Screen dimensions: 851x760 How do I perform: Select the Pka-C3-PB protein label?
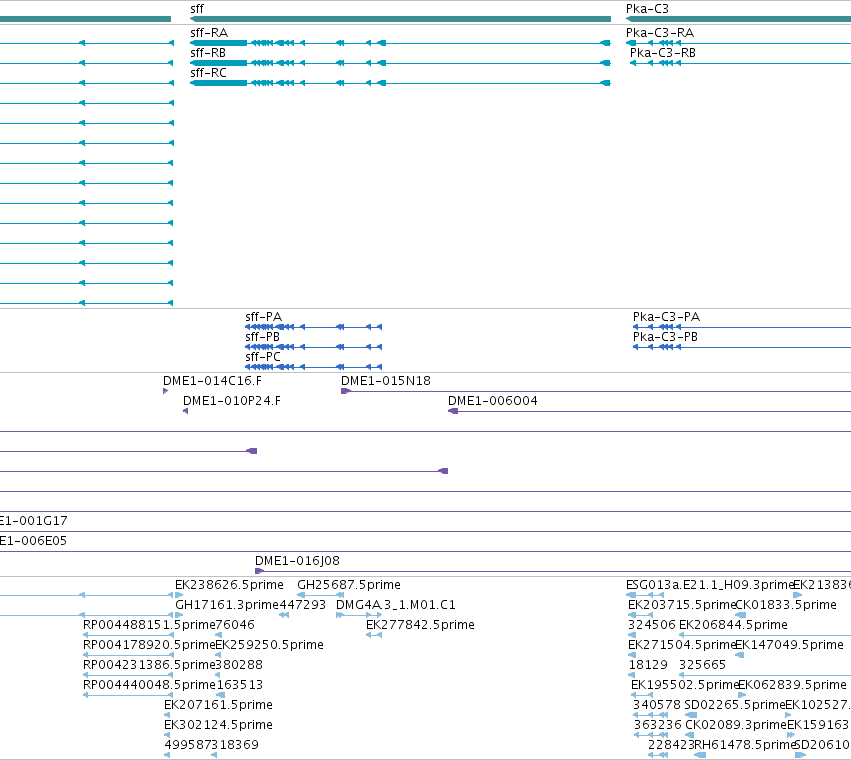665,337
